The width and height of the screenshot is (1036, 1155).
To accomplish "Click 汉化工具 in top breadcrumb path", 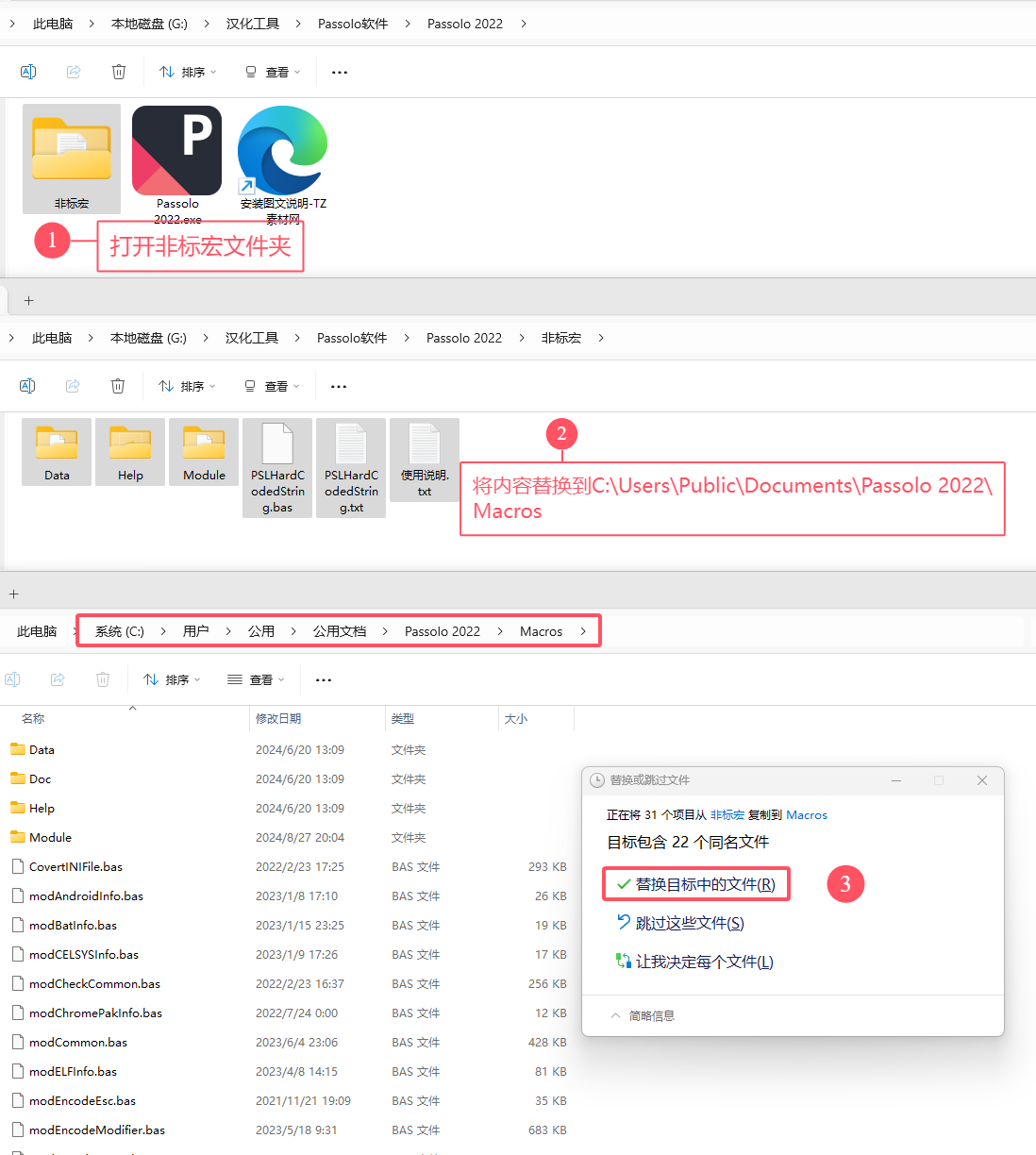I will tap(253, 24).
